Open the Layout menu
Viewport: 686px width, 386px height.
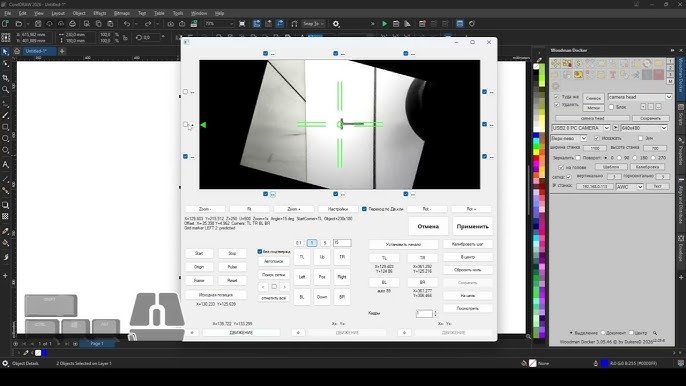click(x=58, y=14)
